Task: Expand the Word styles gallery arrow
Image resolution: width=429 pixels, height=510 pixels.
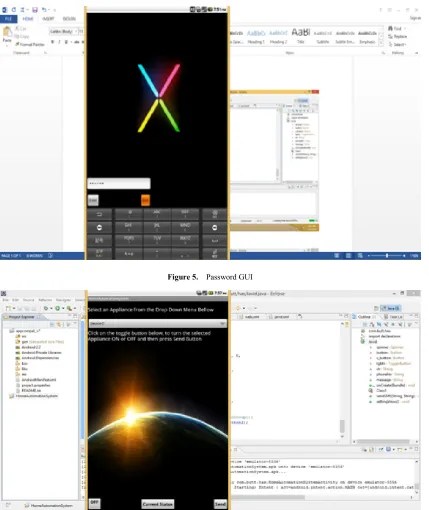Action: pyautogui.click(x=382, y=43)
